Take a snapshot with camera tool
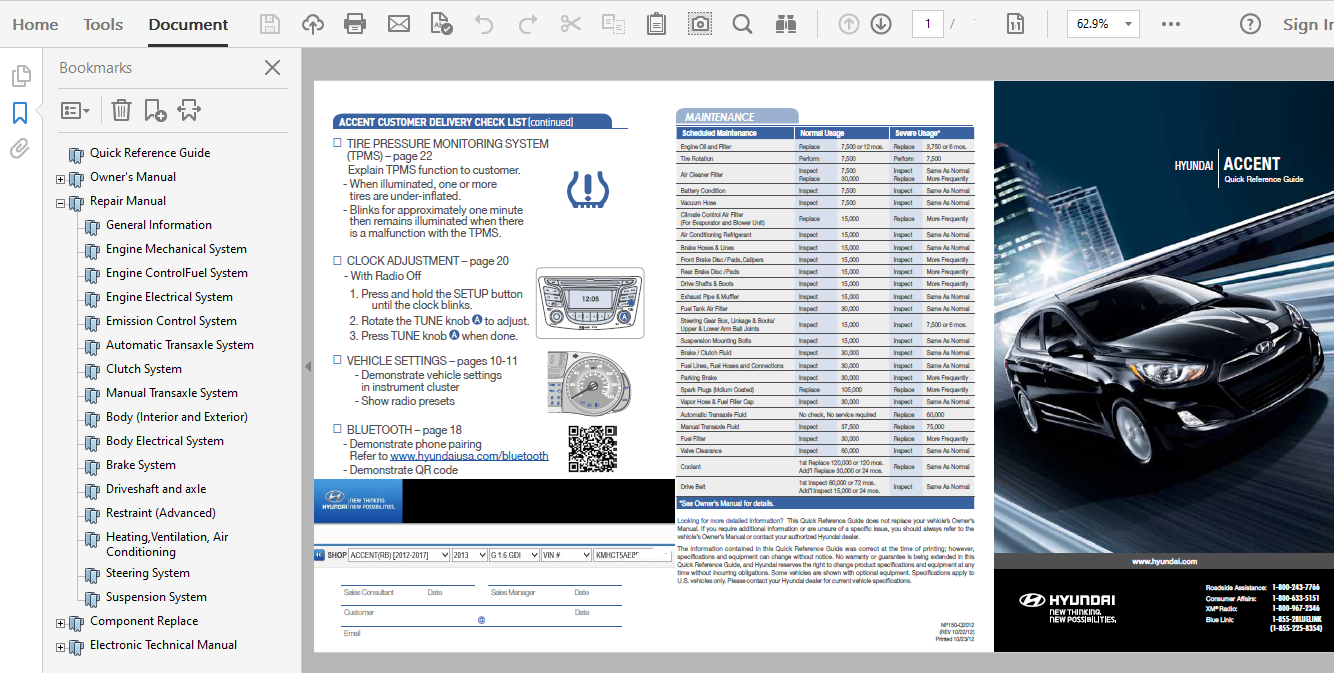 [702, 24]
